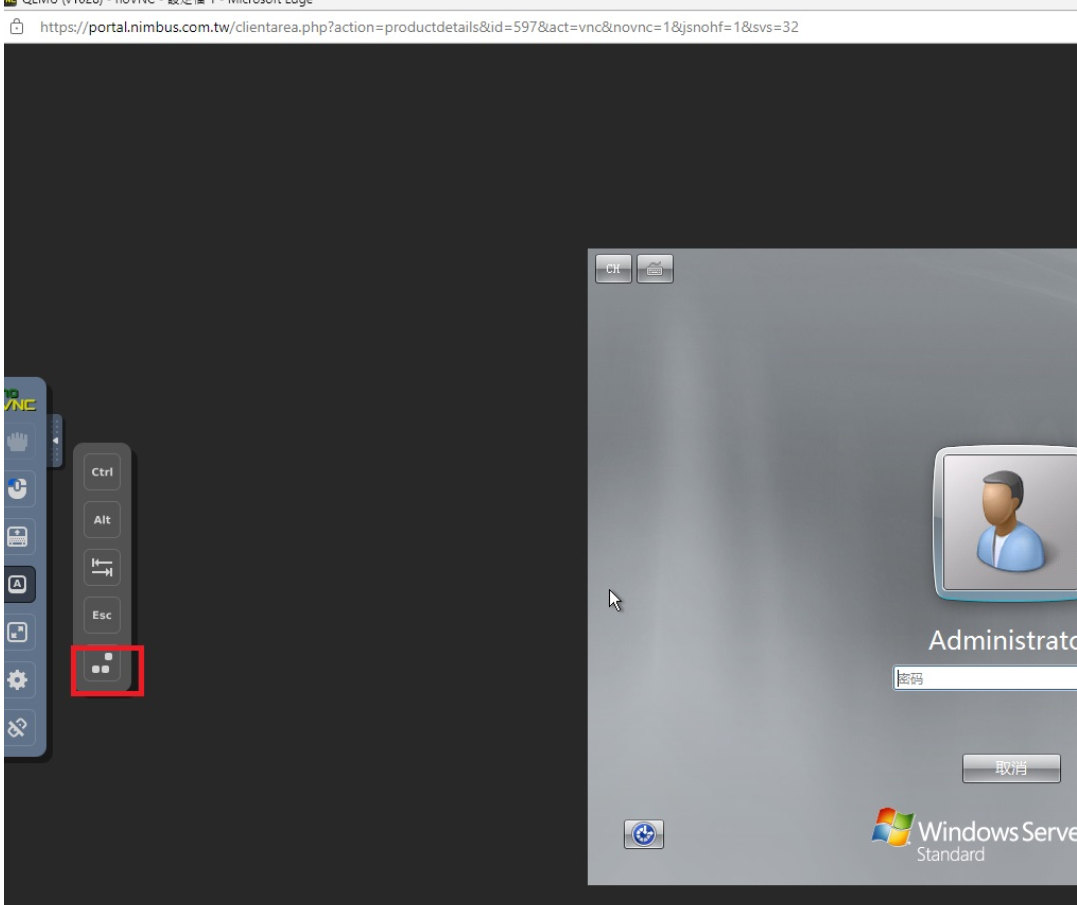Click the 取消 cancel button
The width and height of the screenshot is (1077, 905).
click(1010, 768)
